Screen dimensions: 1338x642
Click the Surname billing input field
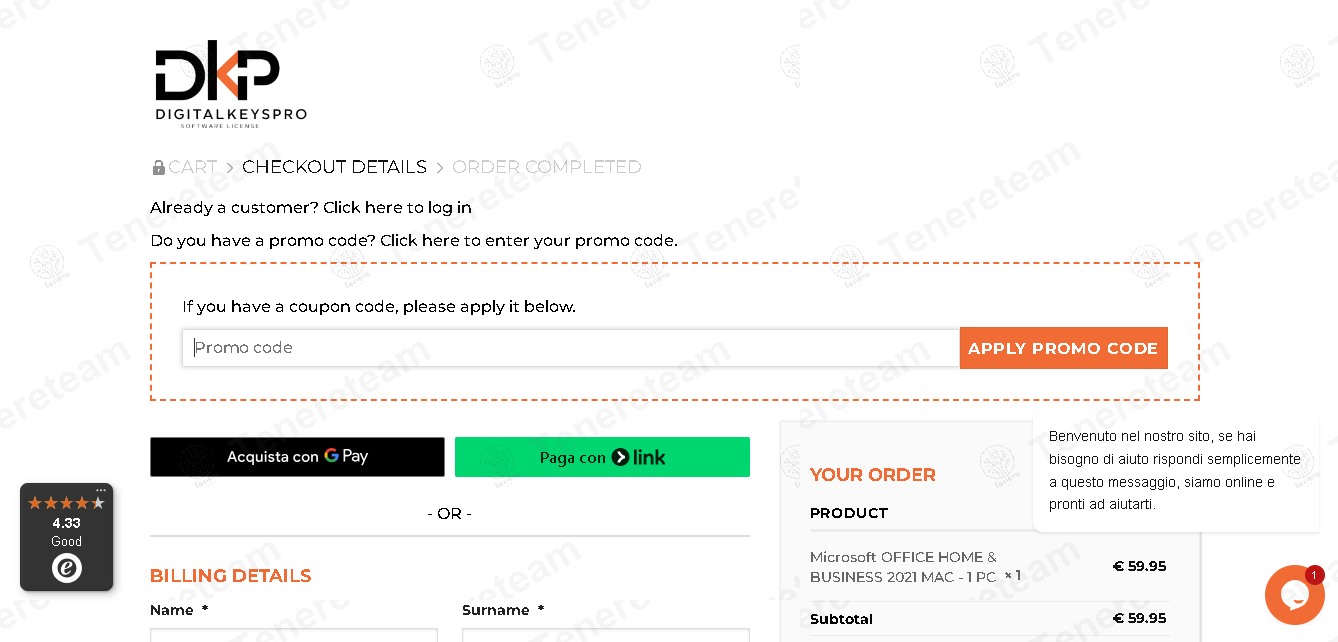point(605,634)
